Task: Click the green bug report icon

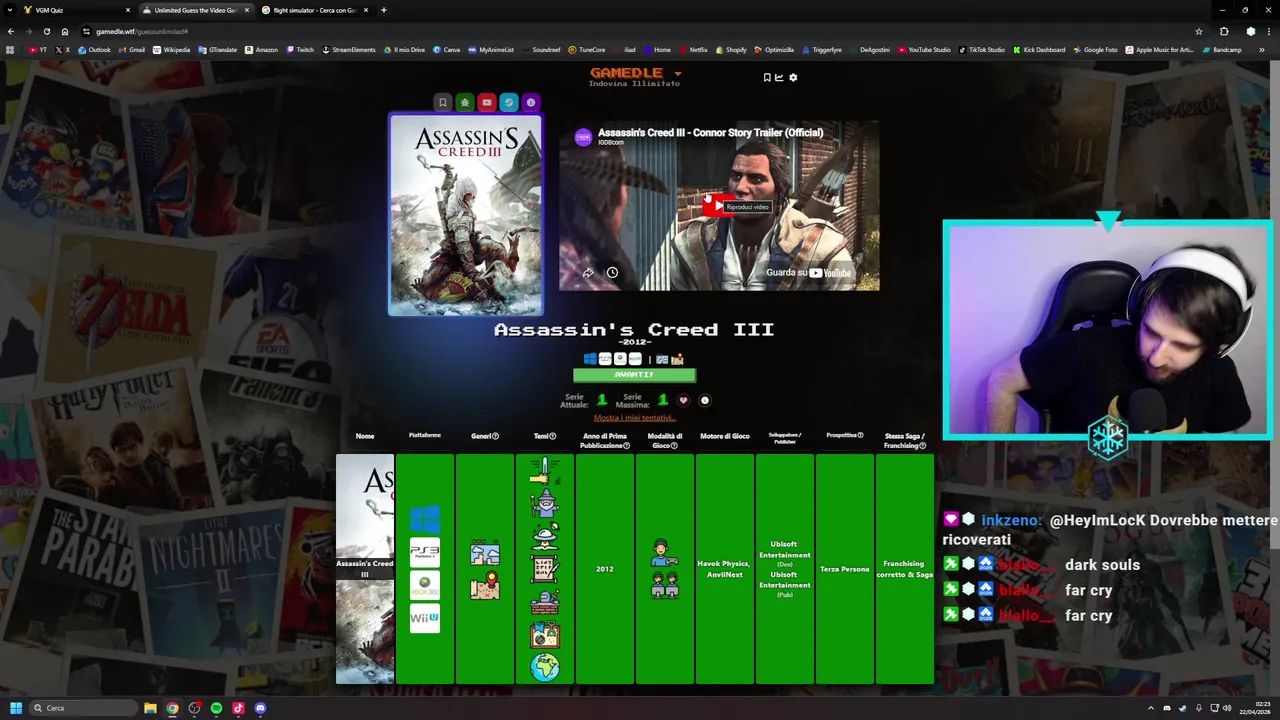Action: click(465, 102)
